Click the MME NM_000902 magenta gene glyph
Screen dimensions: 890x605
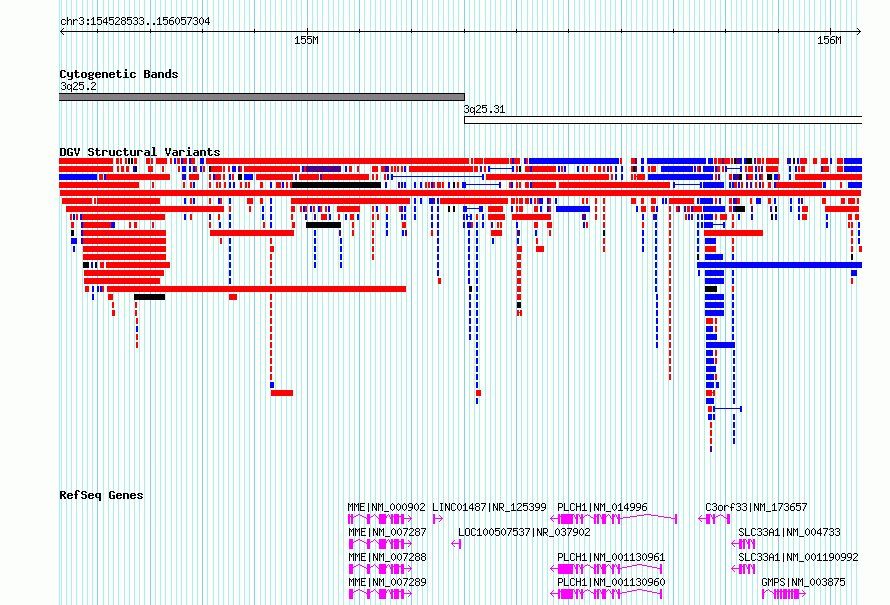(380, 519)
